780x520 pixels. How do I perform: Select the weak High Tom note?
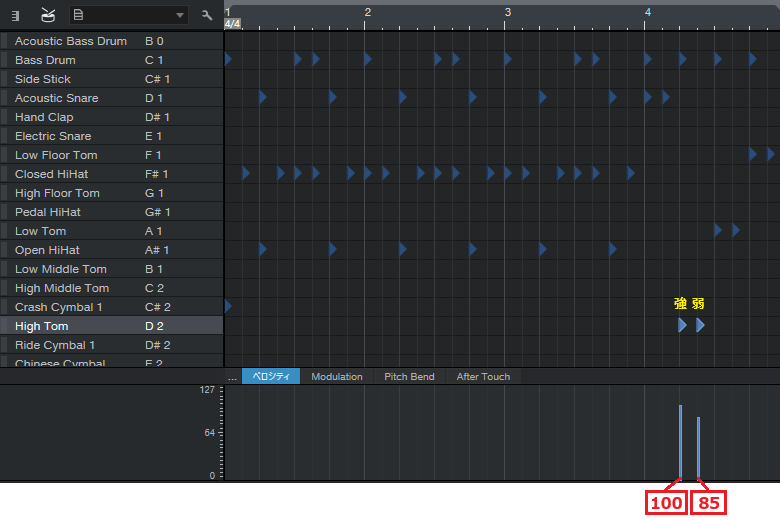(x=700, y=325)
